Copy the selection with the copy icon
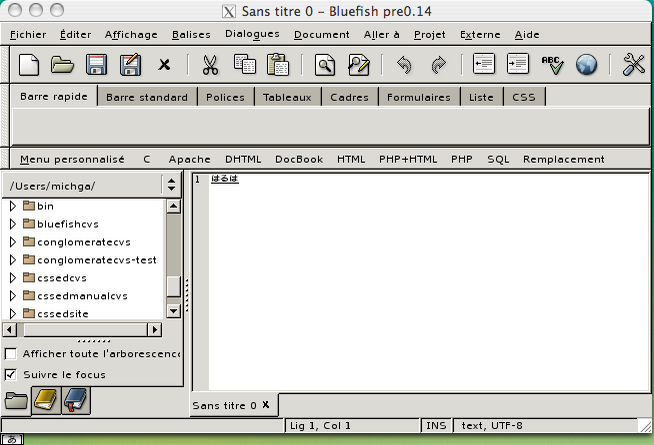This screenshot has width=654, height=445. click(x=244, y=64)
